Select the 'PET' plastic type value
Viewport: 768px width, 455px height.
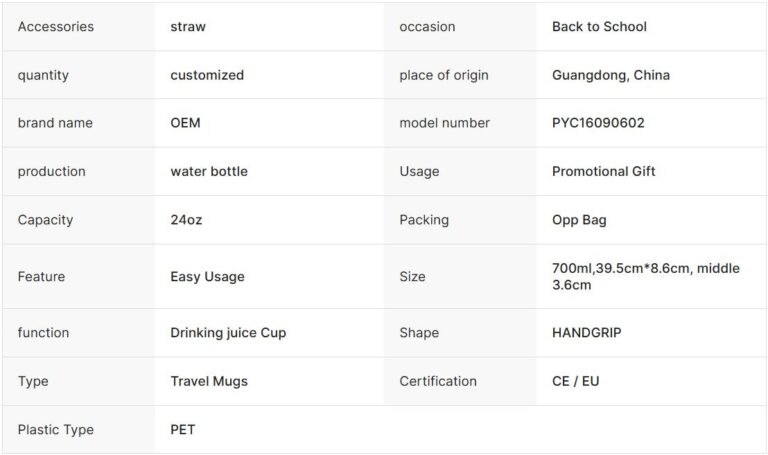coord(183,430)
